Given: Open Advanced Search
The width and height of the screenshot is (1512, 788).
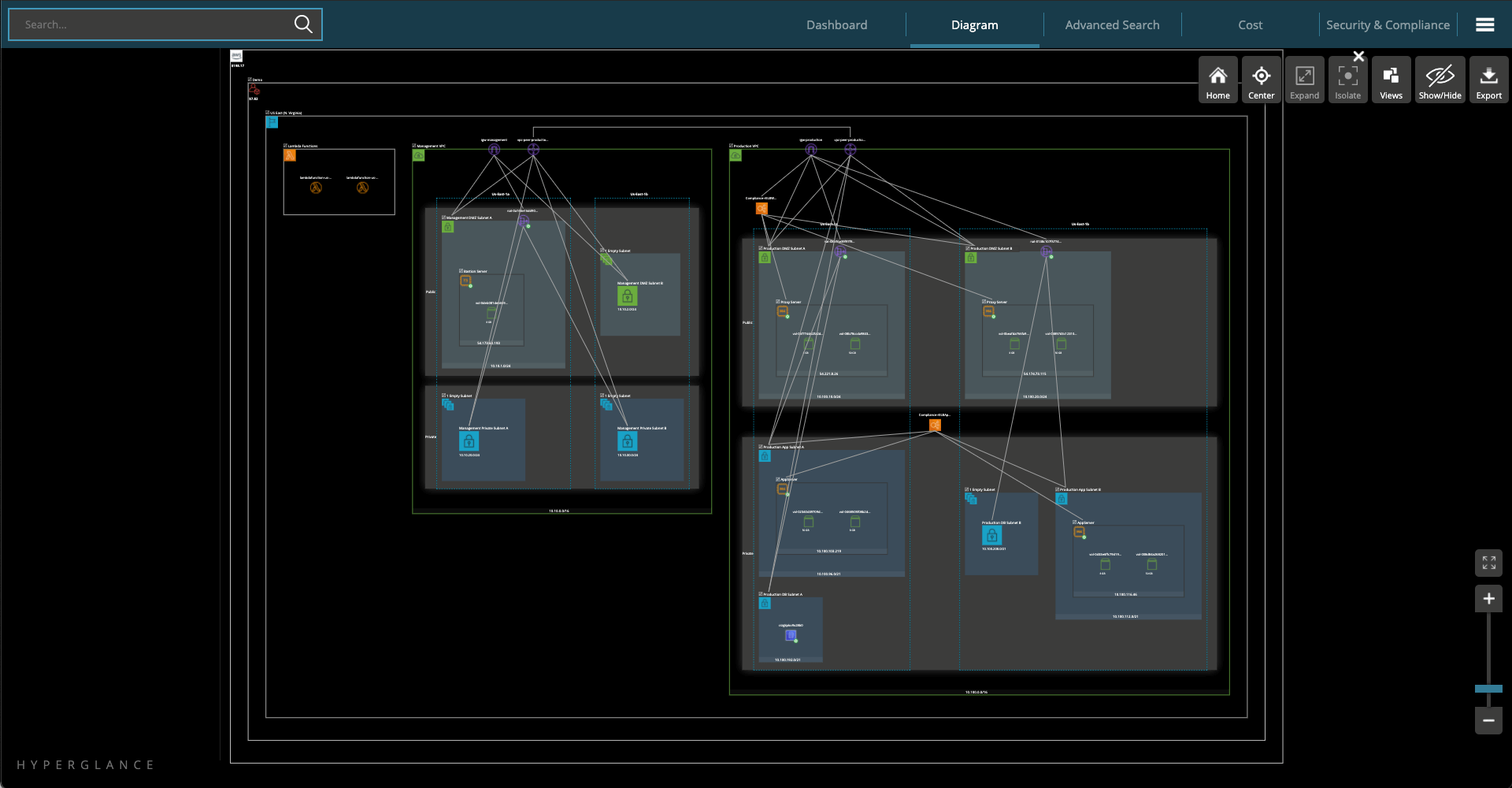Looking at the screenshot, I should 1112,24.
